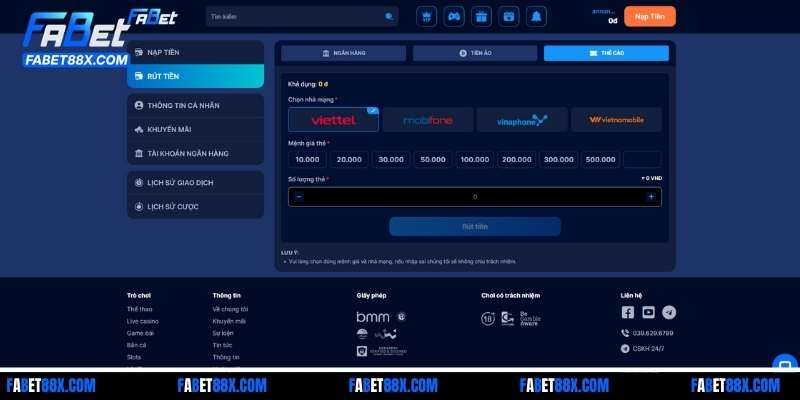Choose the 300.000 card denomination
Screen dimensions: 800x400
click(x=558, y=160)
